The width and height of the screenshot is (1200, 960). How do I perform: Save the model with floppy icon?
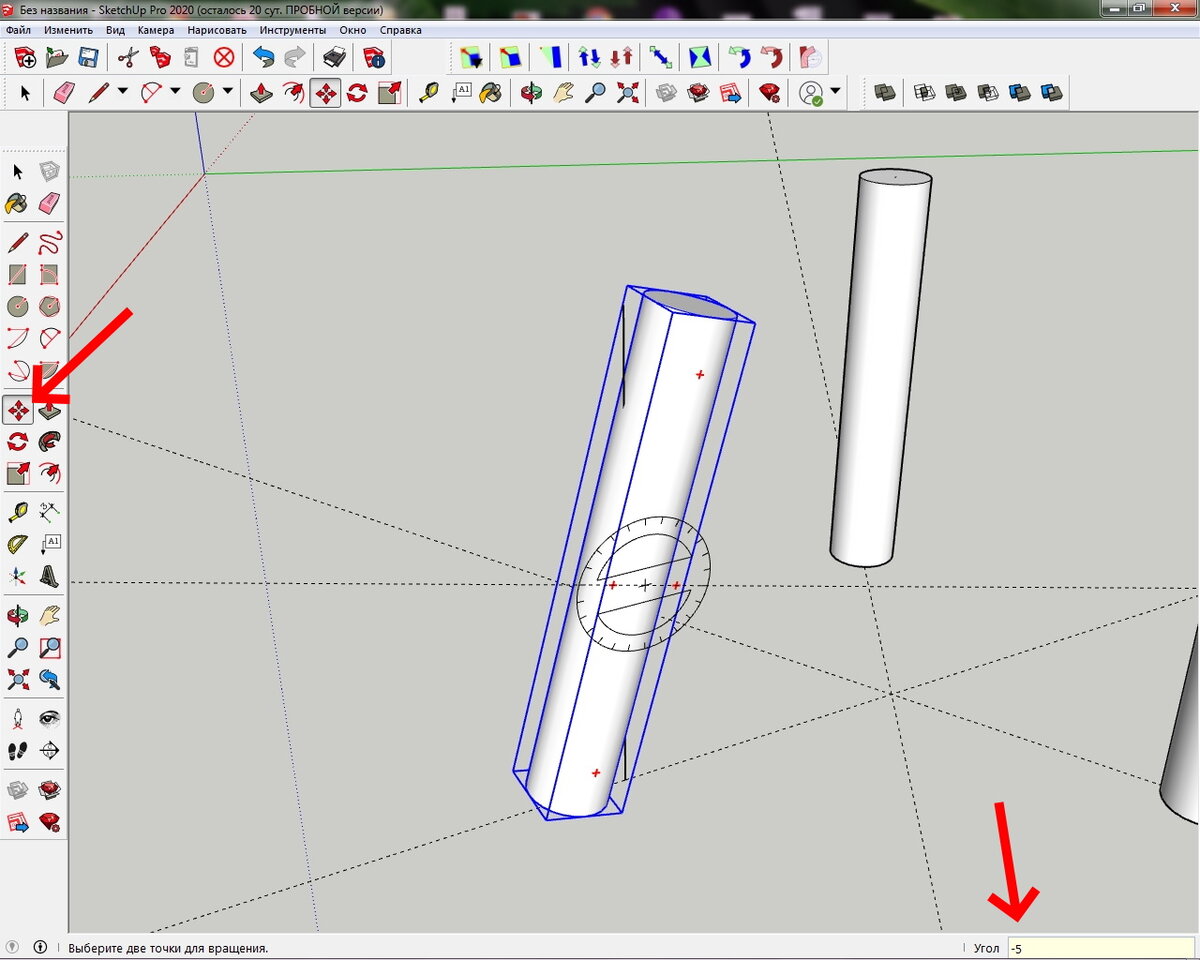click(88, 56)
